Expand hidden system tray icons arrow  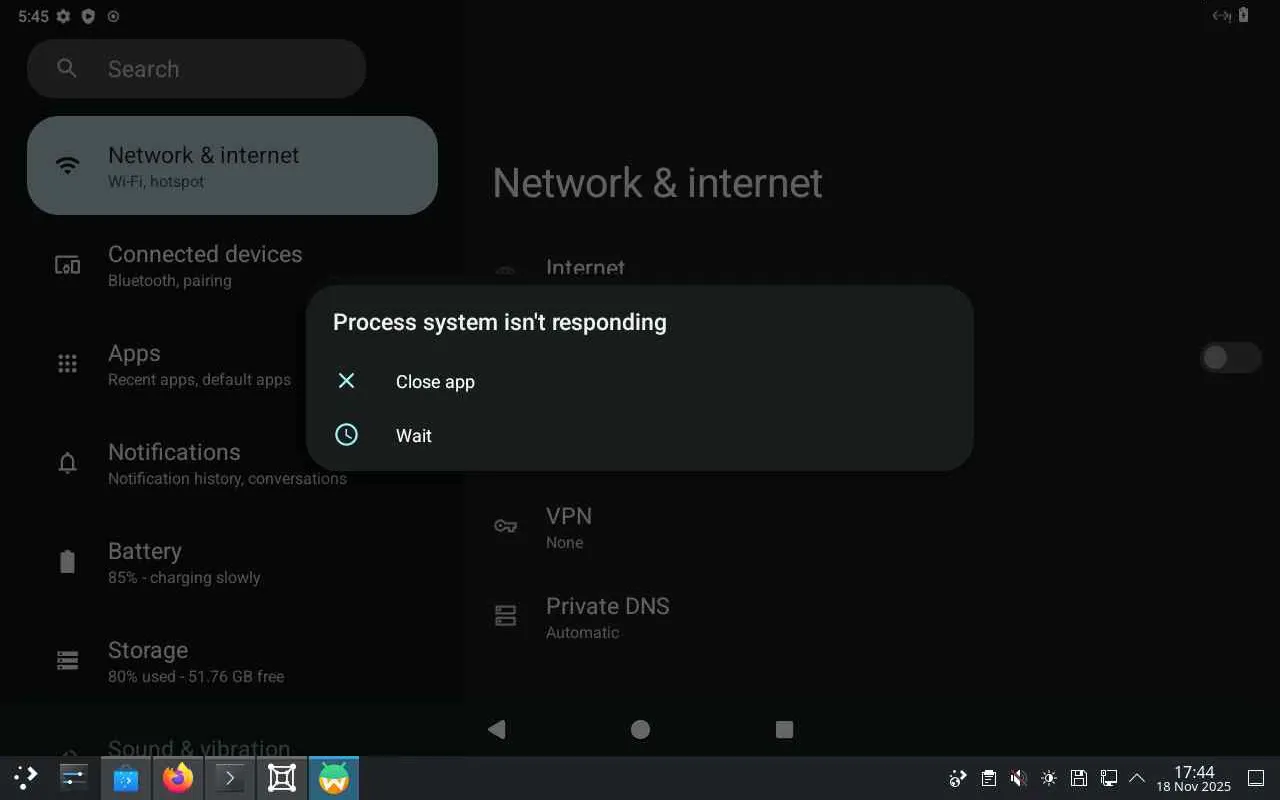(x=1137, y=778)
